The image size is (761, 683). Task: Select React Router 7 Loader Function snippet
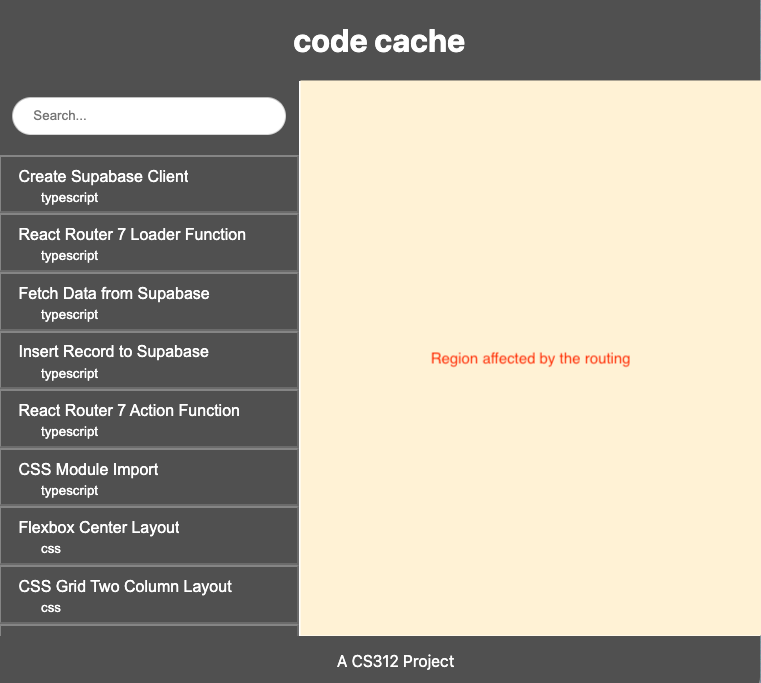pyautogui.click(x=132, y=235)
